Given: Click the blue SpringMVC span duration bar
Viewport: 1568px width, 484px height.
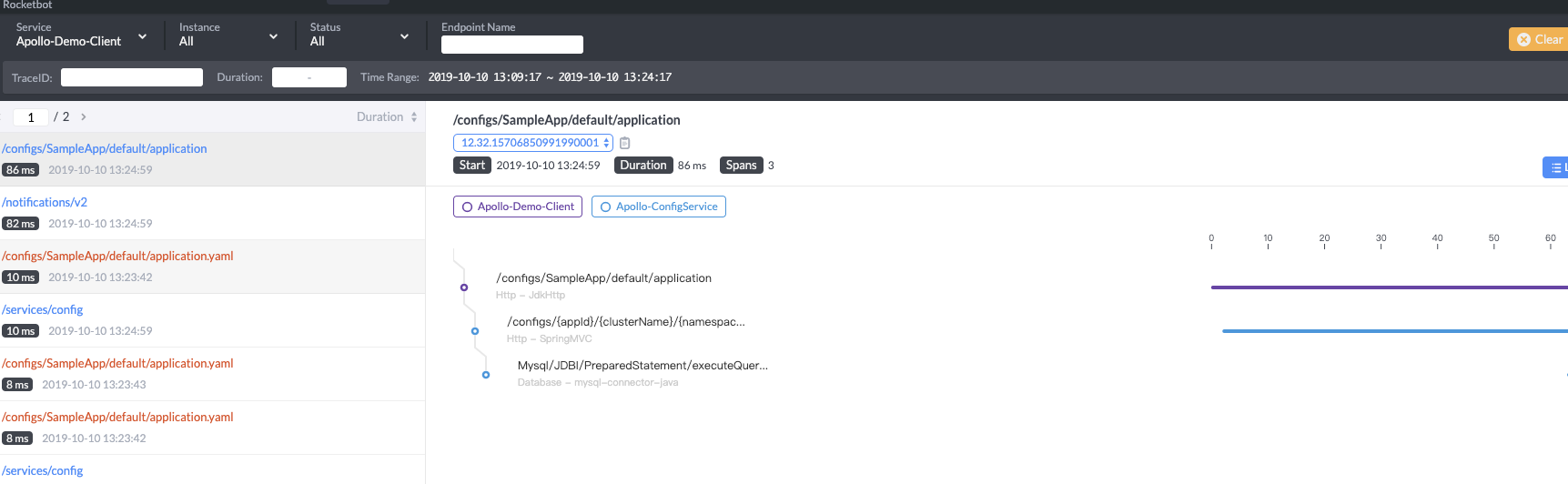Looking at the screenshot, I should (1395, 331).
